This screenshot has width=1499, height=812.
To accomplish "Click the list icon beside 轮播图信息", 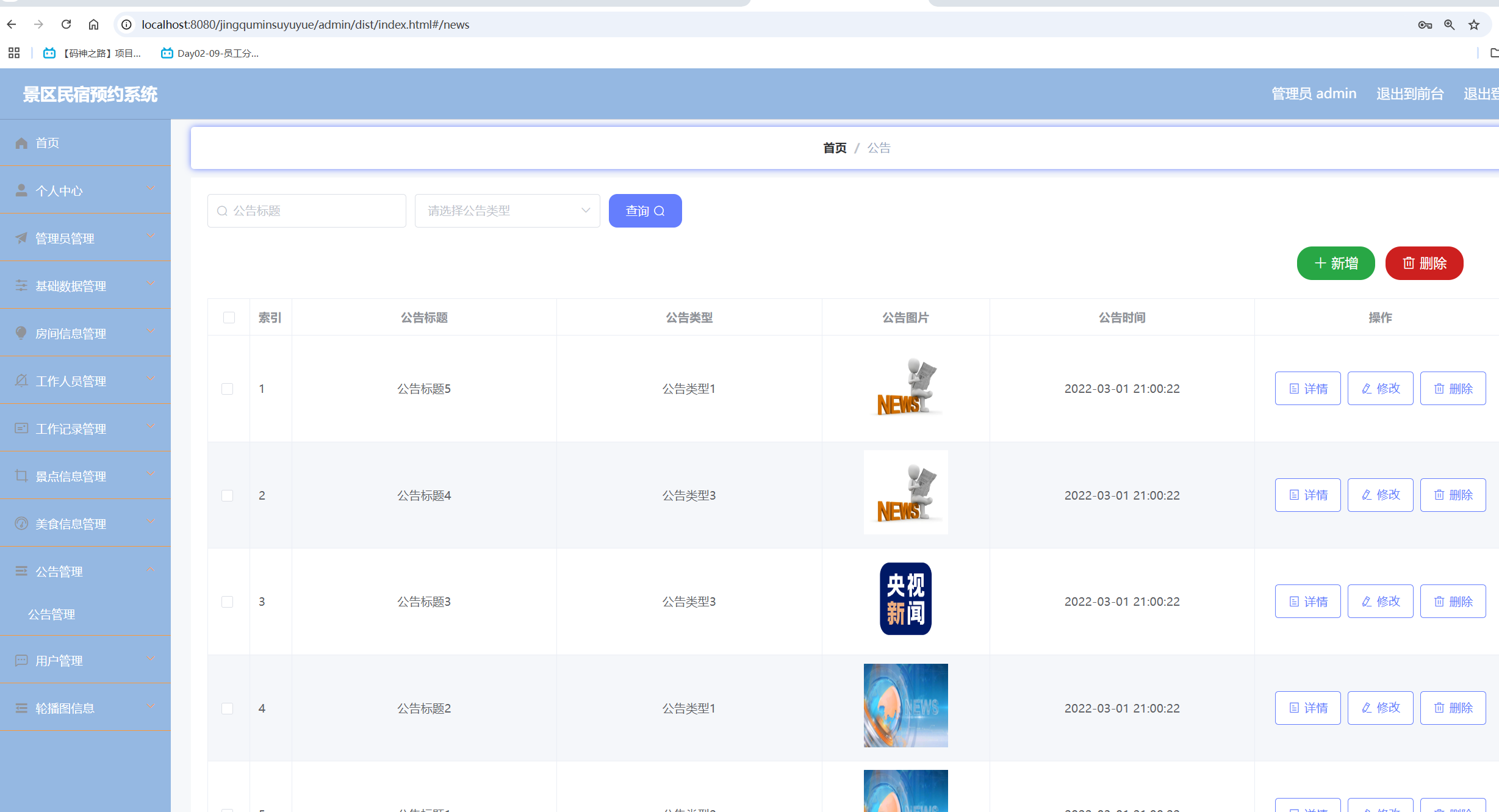I will 21,708.
